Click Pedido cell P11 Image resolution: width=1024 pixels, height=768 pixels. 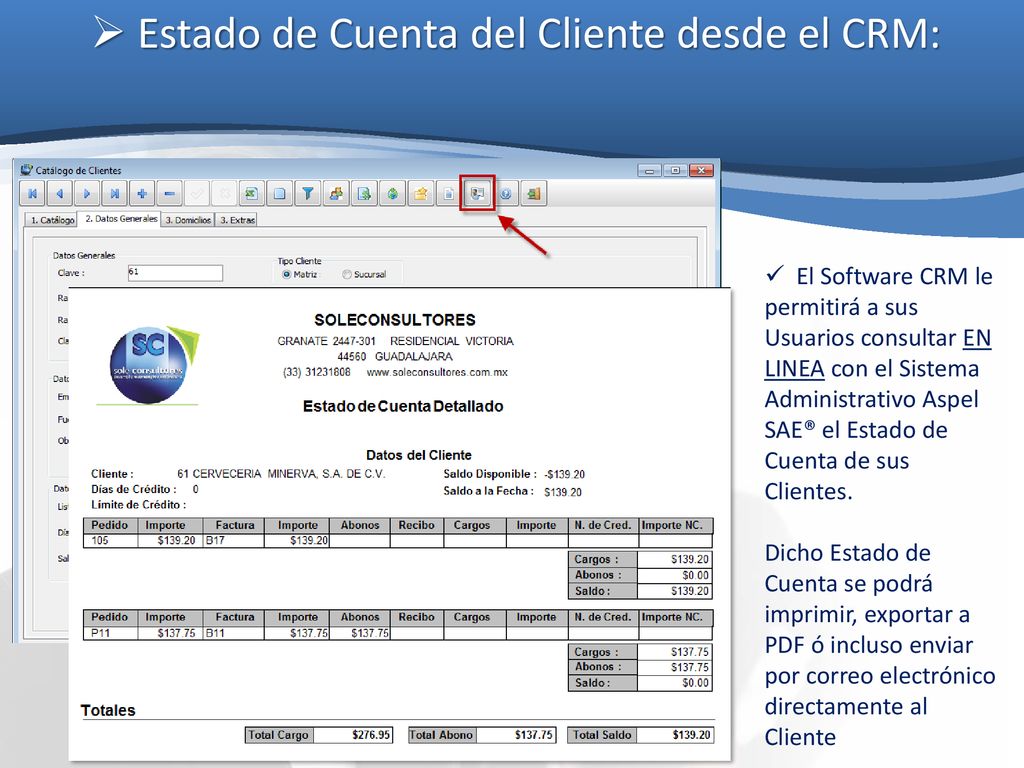coord(110,633)
